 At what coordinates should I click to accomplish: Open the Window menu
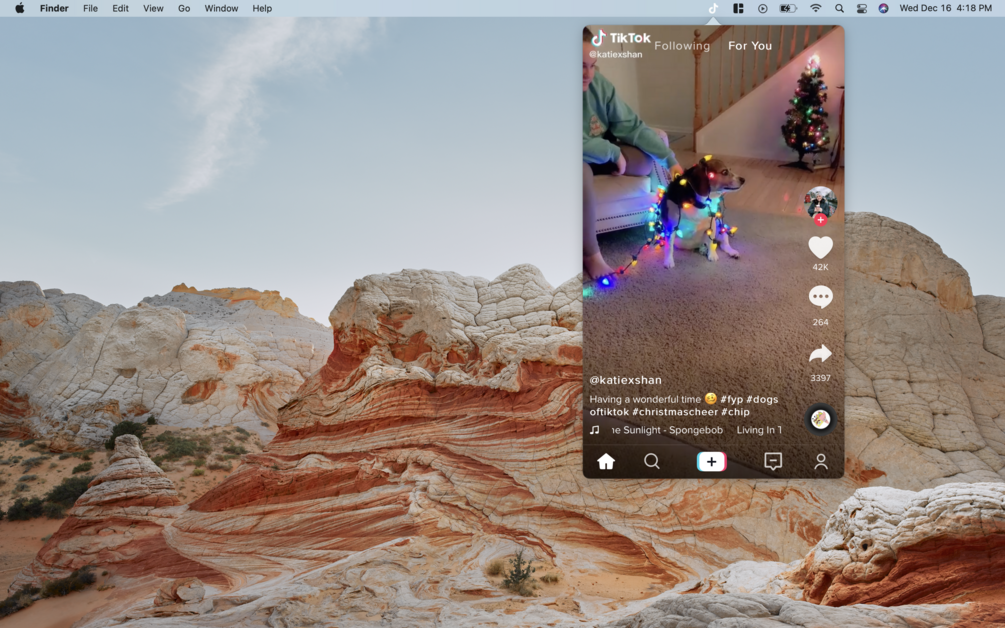point(221,8)
